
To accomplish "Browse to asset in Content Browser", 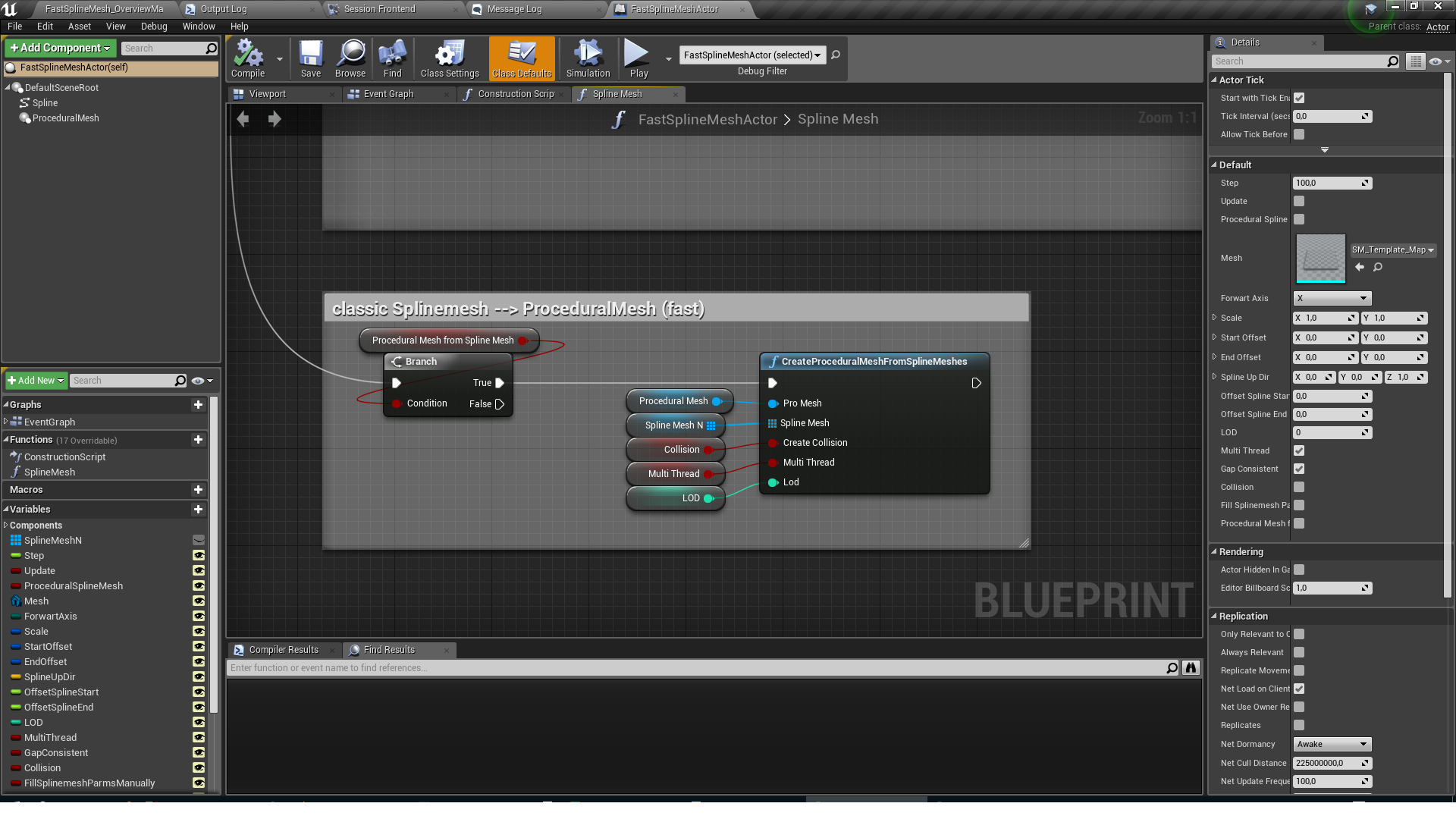I will click(x=350, y=57).
